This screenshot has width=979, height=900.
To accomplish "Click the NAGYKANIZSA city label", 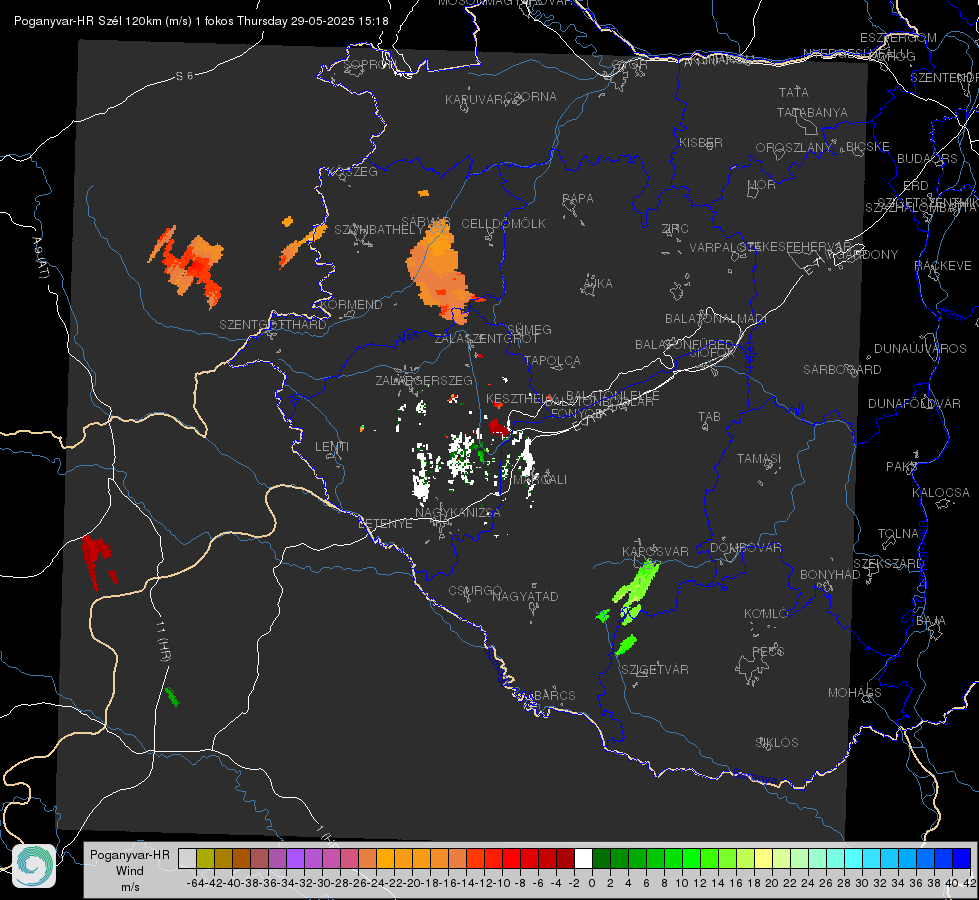I will (458, 513).
